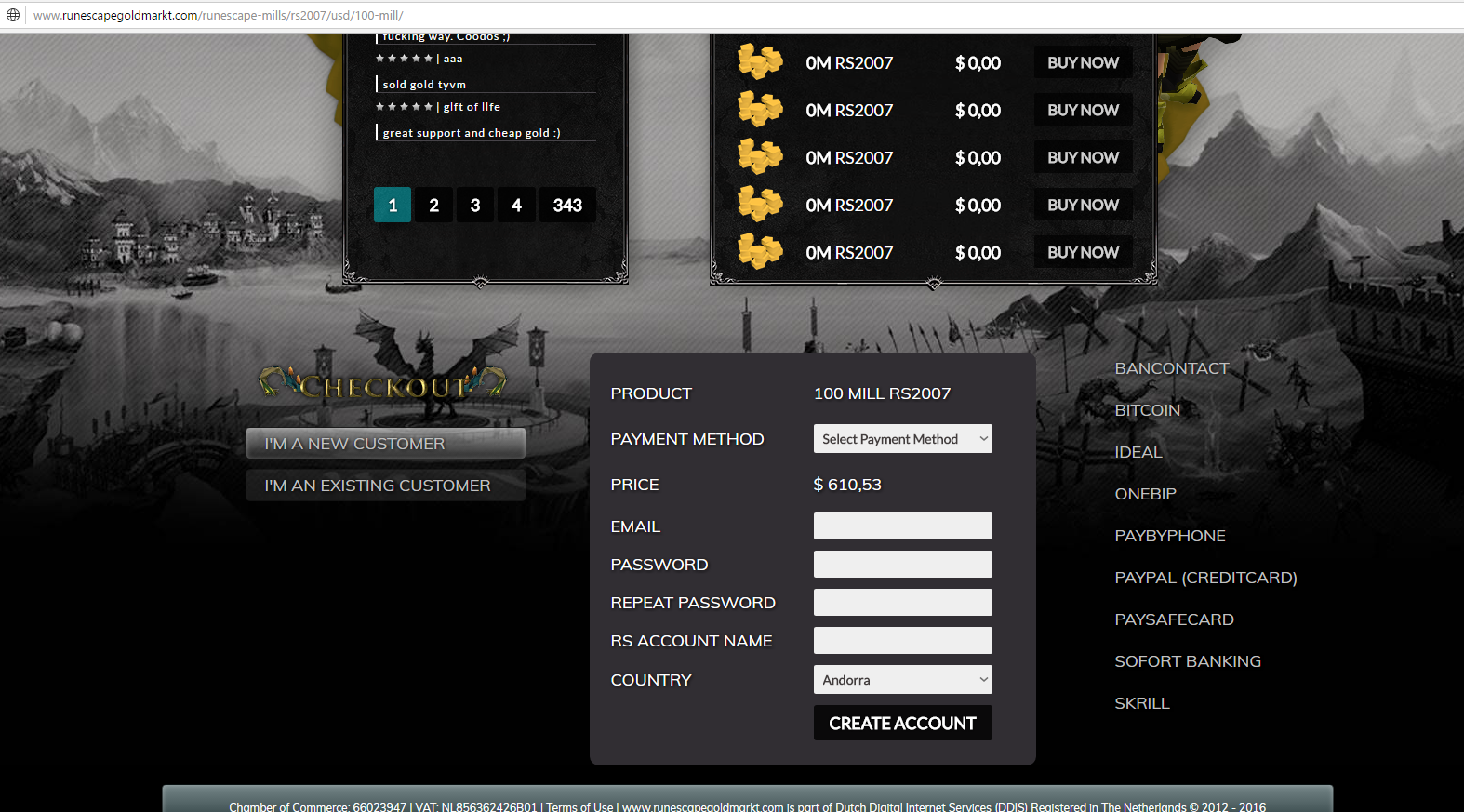This screenshot has height=812, width=1464.
Task: Switch to I'M AN EXISTING CUSTOMER tab
Action: (x=386, y=486)
